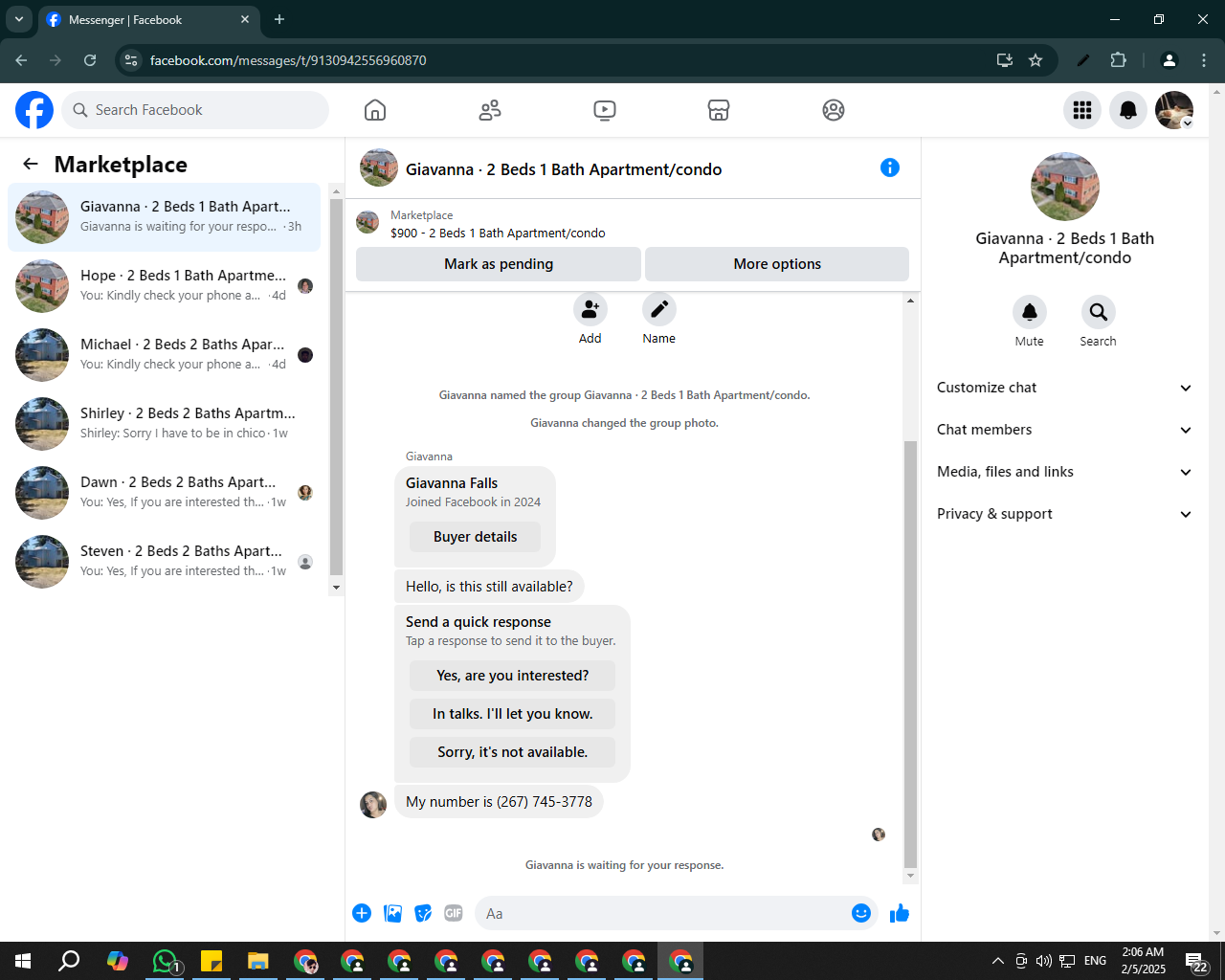
Task: Reload the page in the browser
Action: pyautogui.click(x=90, y=60)
